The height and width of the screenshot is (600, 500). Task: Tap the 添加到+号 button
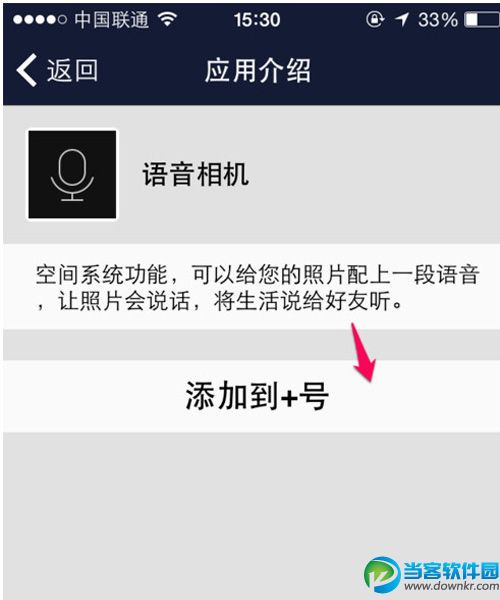[x=251, y=396]
